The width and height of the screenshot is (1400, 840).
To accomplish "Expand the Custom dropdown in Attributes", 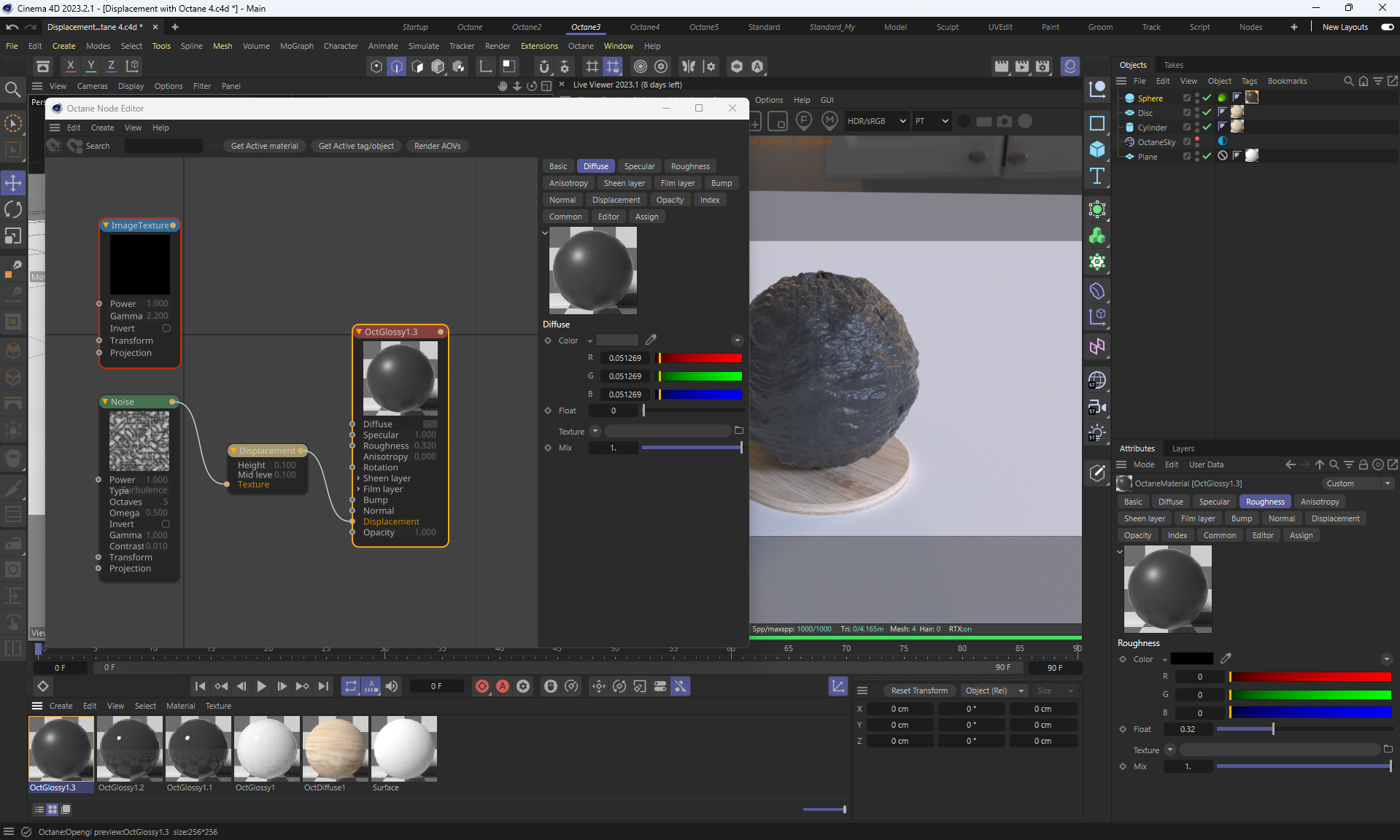I will (1357, 483).
